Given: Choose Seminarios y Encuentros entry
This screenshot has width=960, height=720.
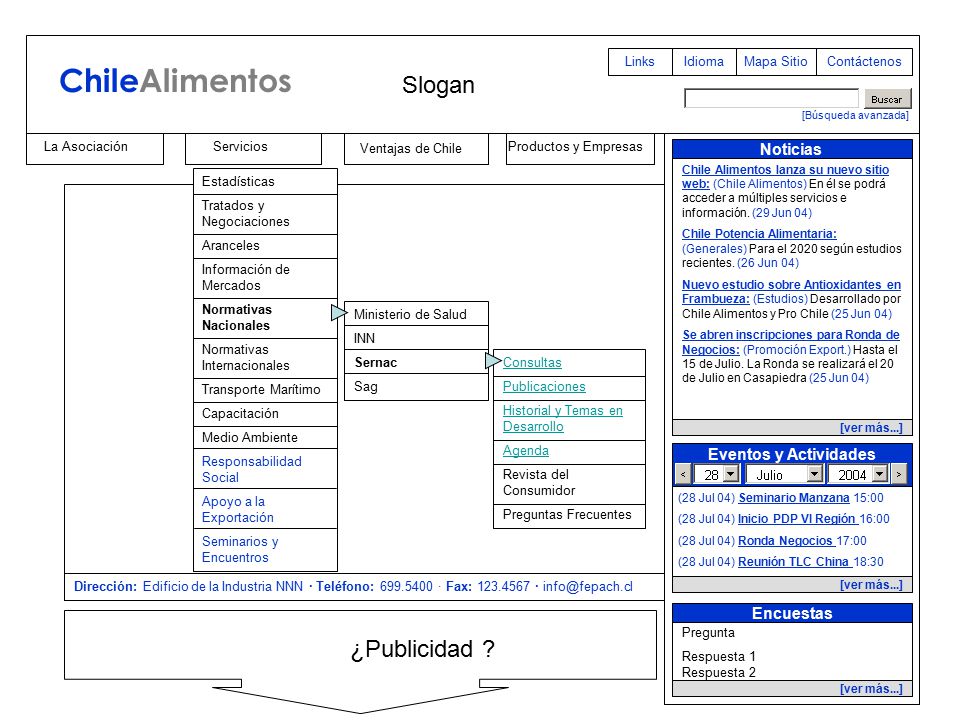Looking at the screenshot, I should pos(265,549).
